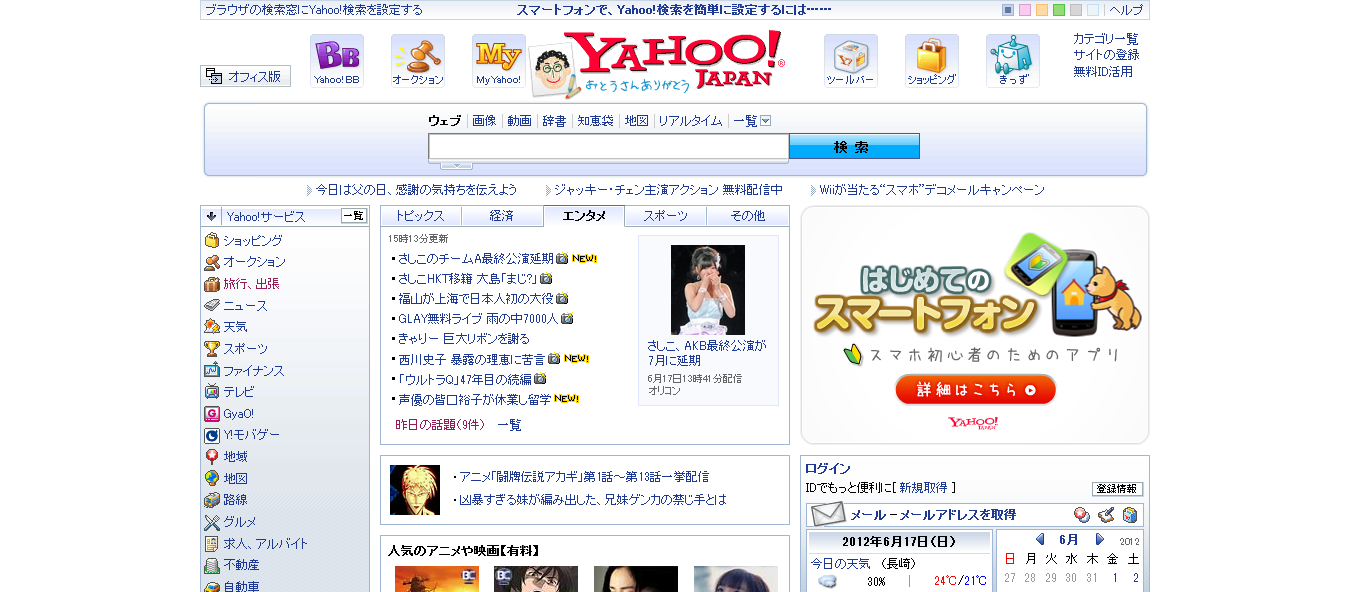Open 天気 in the services sidebar
The width and height of the screenshot is (1349, 592).
click(x=235, y=327)
